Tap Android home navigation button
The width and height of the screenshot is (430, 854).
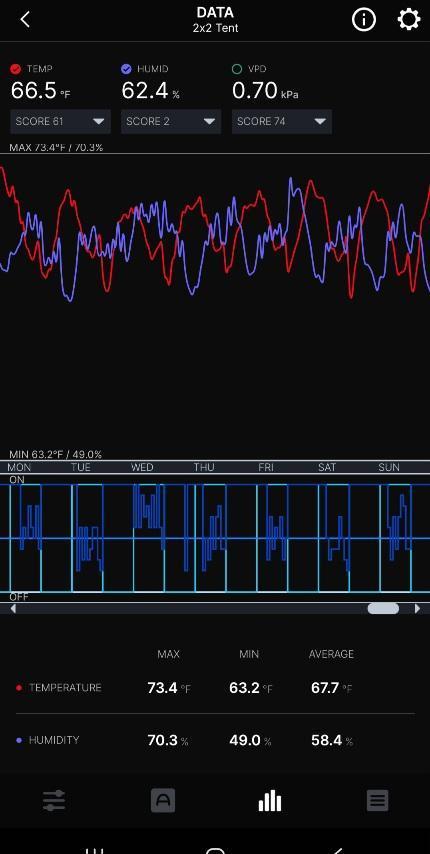pos(215,851)
